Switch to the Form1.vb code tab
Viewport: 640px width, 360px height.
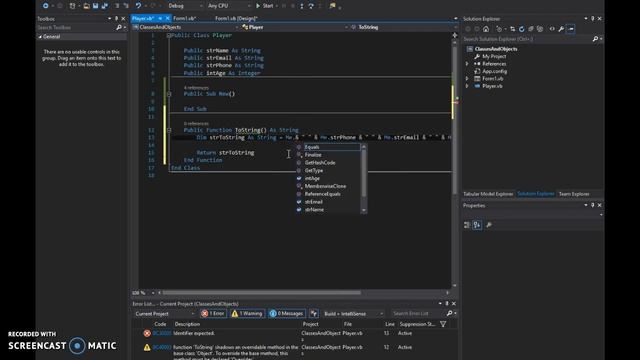point(184,18)
